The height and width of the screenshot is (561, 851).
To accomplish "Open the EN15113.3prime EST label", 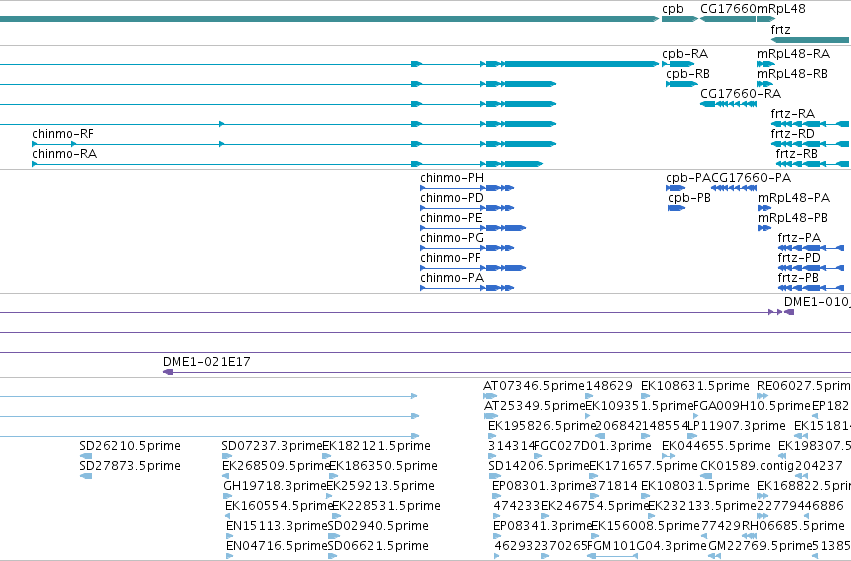I will coord(277,526).
